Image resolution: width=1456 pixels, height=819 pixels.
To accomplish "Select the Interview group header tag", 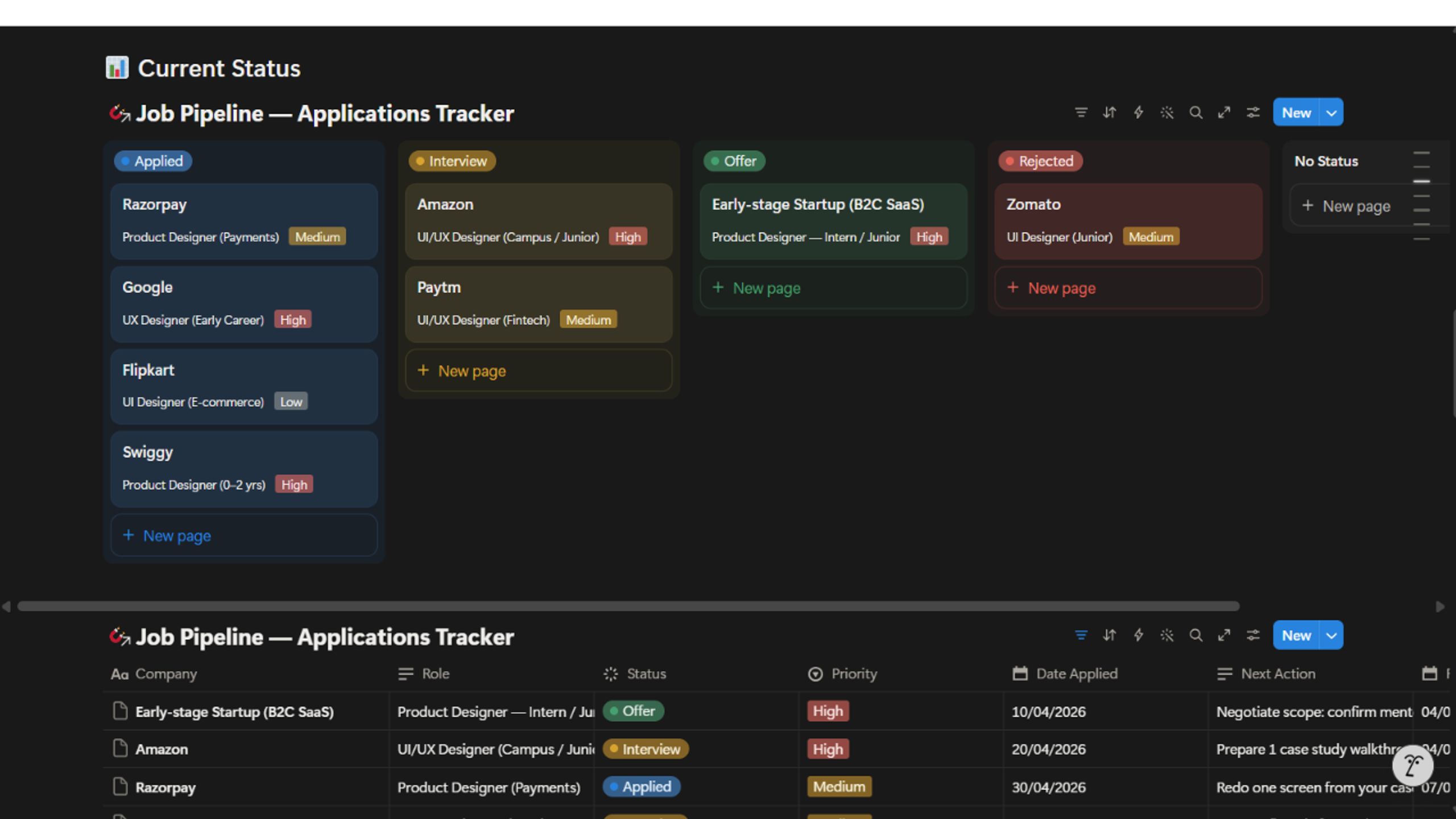I will pos(452,161).
